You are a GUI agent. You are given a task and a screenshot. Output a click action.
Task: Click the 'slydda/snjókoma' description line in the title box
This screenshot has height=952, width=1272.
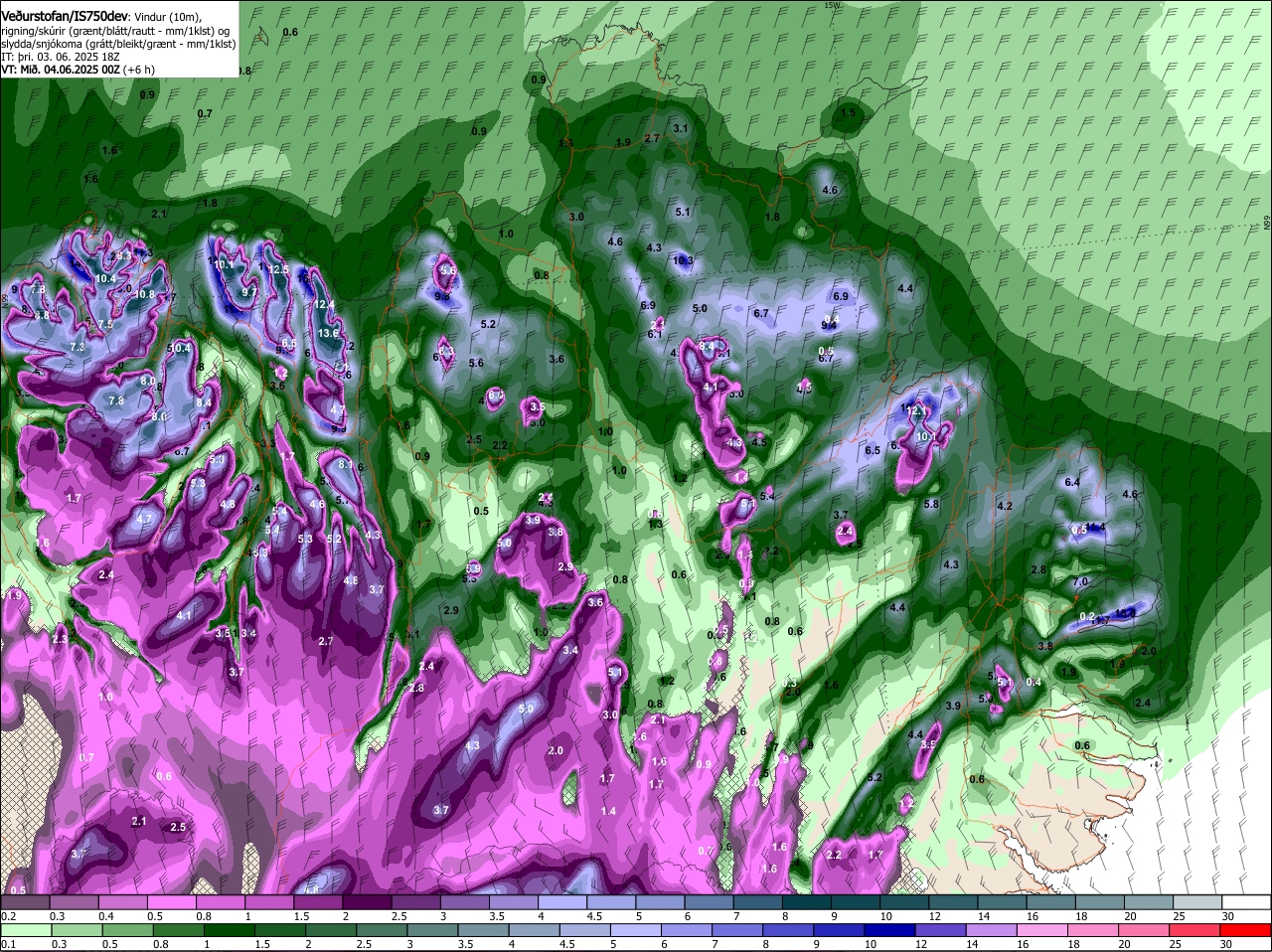(x=118, y=44)
